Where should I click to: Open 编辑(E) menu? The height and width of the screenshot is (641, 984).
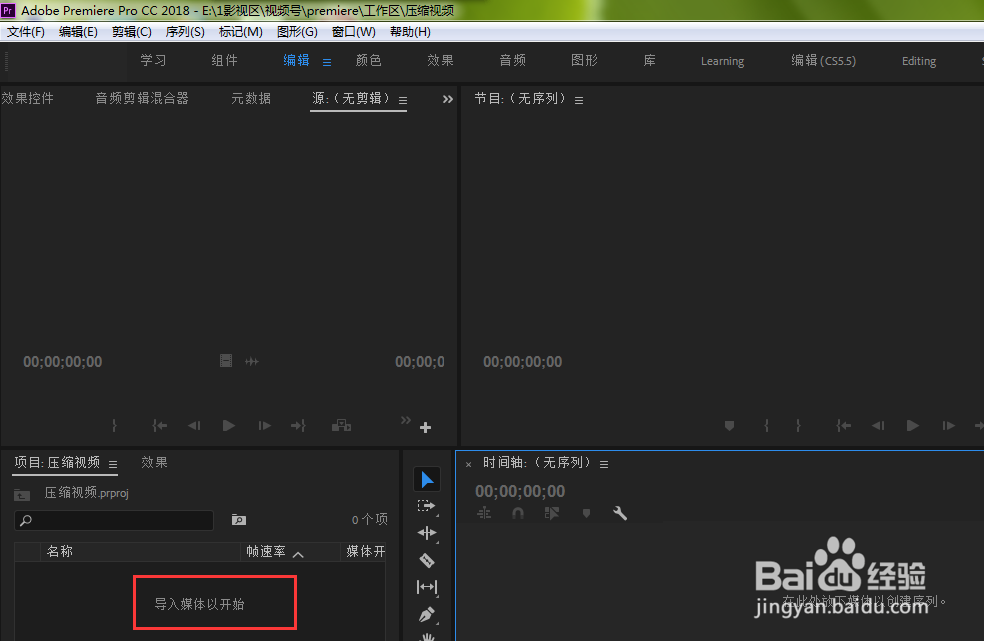tap(78, 31)
